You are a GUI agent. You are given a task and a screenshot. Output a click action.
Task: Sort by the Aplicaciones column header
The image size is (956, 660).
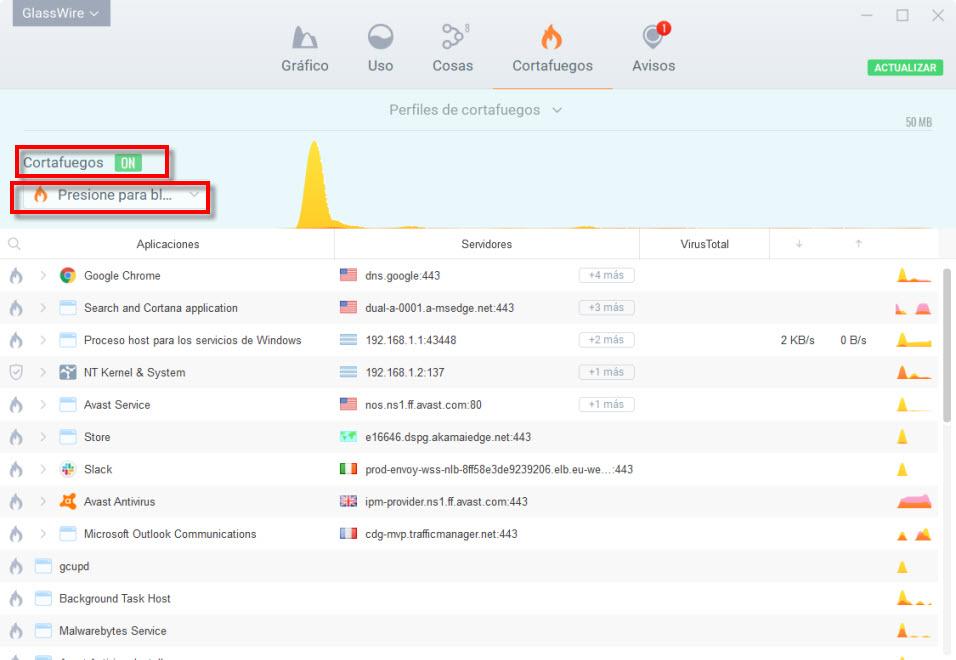(x=168, y=244)
